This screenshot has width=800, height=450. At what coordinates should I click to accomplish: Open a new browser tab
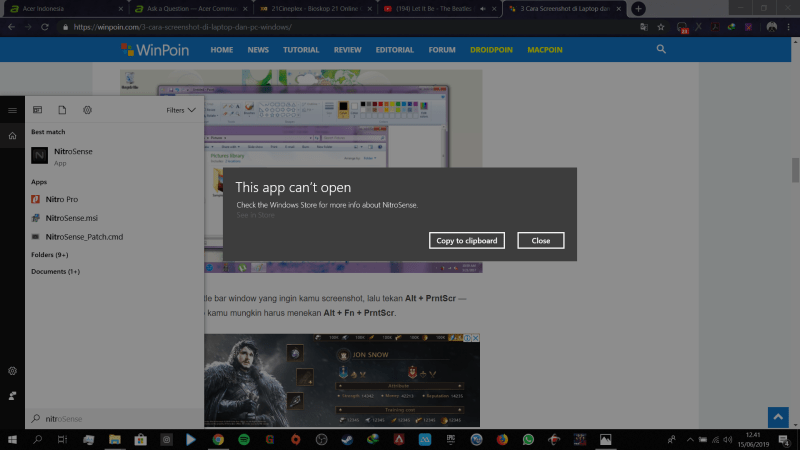(x=638, y=9)
